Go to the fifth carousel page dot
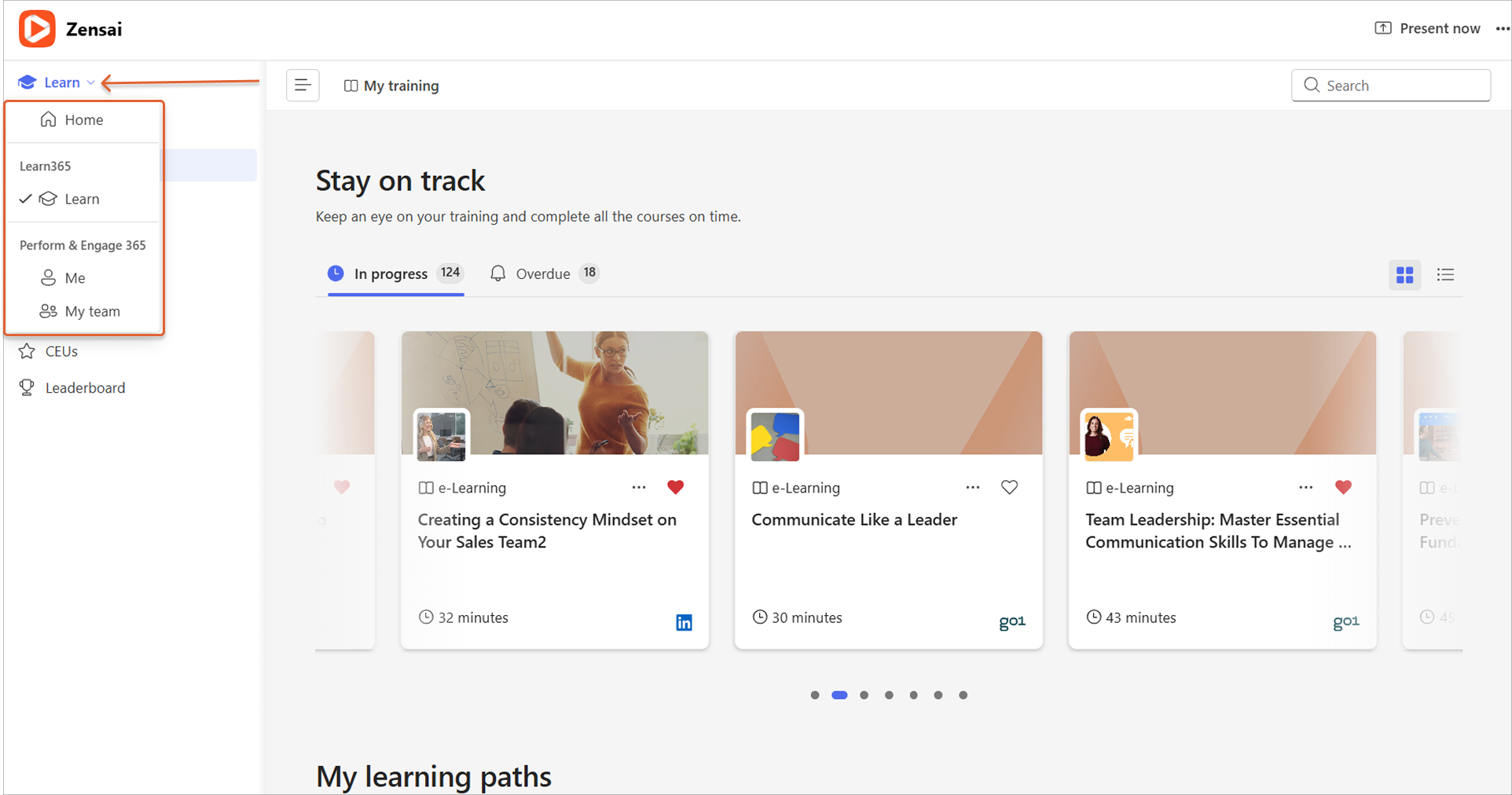Screen dimensions: 1512x795 click(914, 695)
